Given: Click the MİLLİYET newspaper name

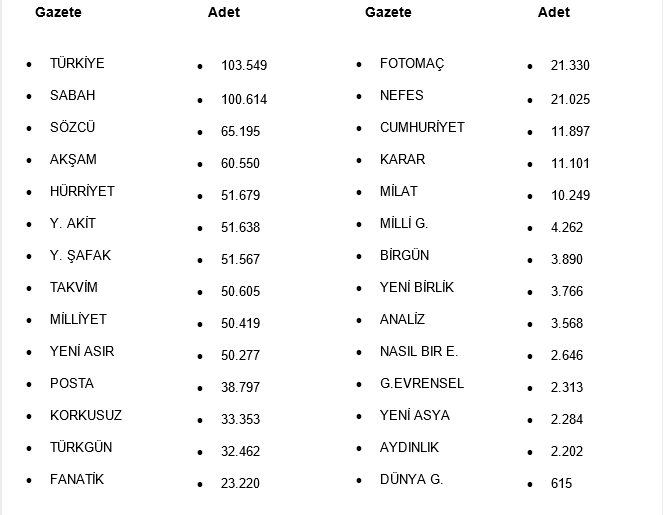Looking at the screenshot, I should tap(78, 319).
